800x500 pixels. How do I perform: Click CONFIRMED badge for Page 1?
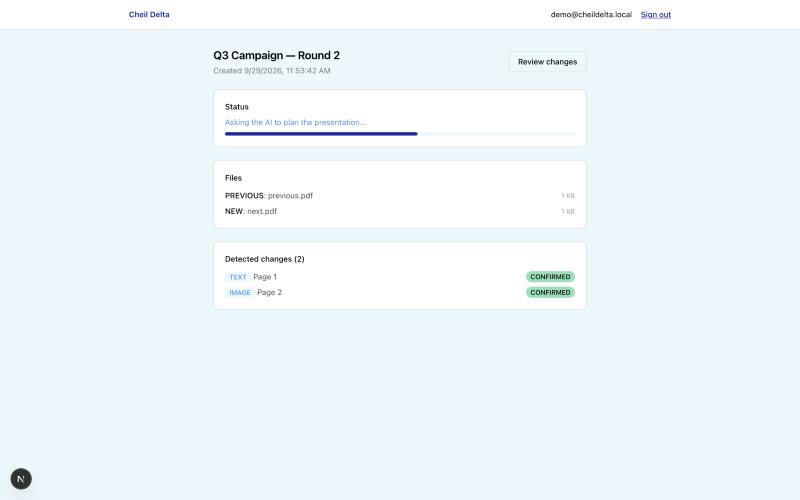tap(551, 277)
